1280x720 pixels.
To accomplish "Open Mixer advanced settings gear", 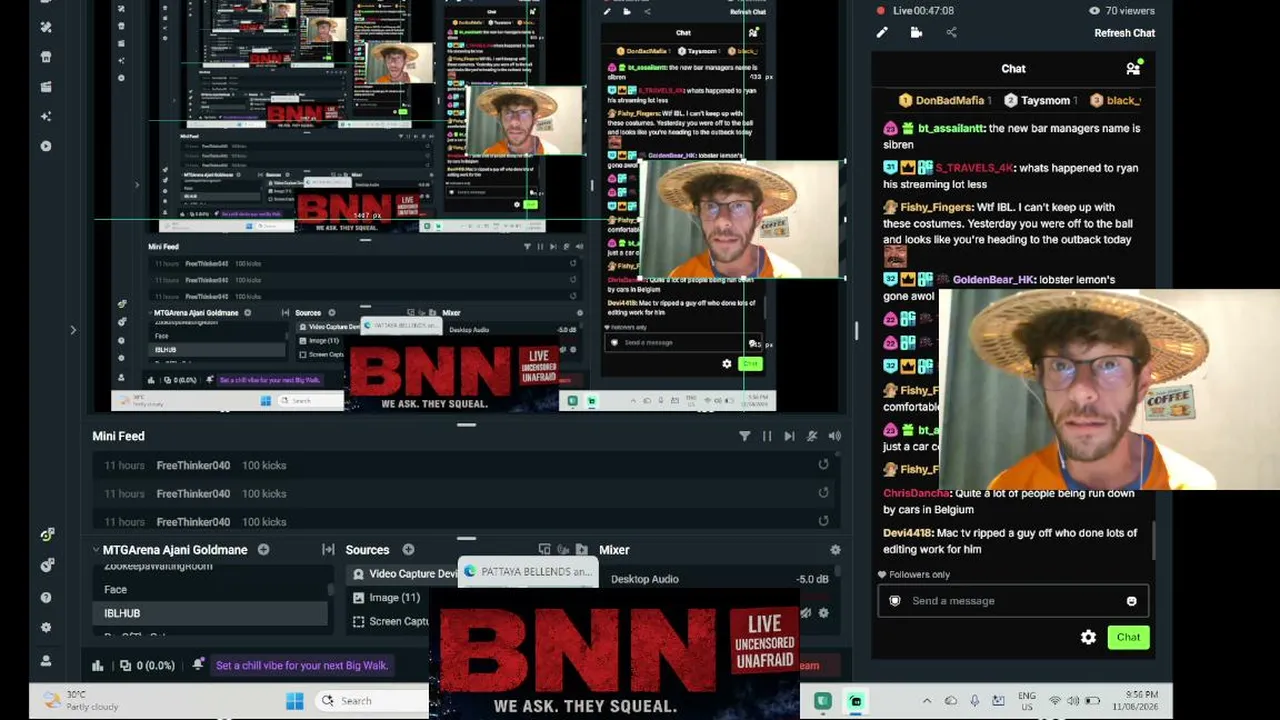I will tap(835, 549).
